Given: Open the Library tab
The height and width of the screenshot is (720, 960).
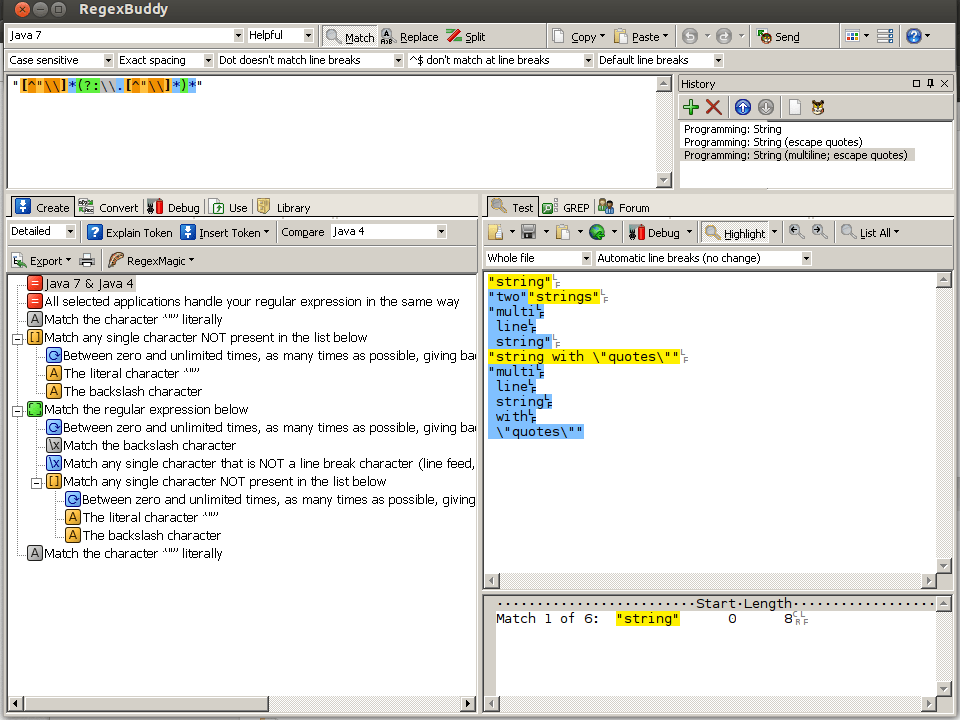Looking at the screenshot, I should pos(288,207).
